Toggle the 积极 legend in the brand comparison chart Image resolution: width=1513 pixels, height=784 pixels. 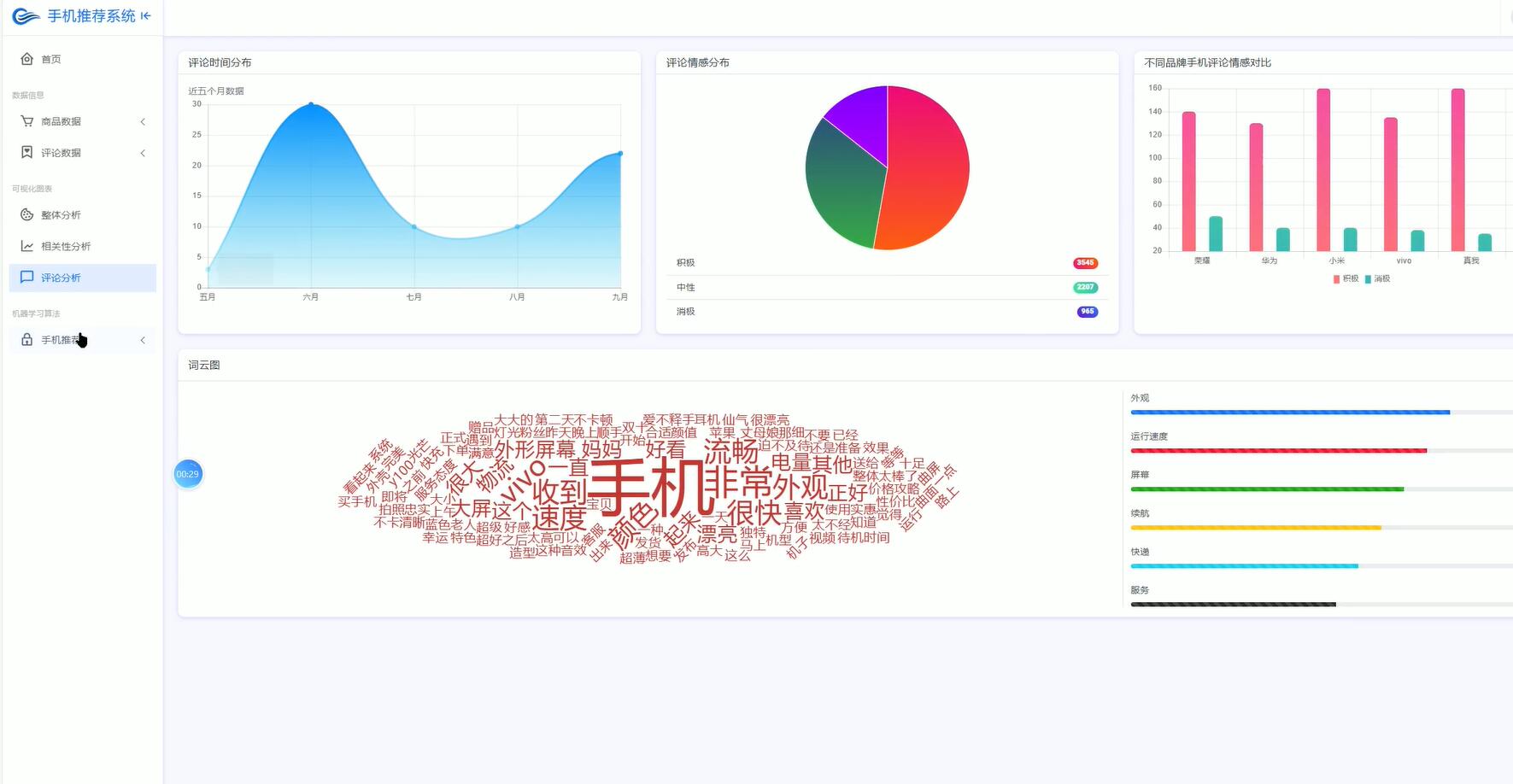coord(1345,278)
